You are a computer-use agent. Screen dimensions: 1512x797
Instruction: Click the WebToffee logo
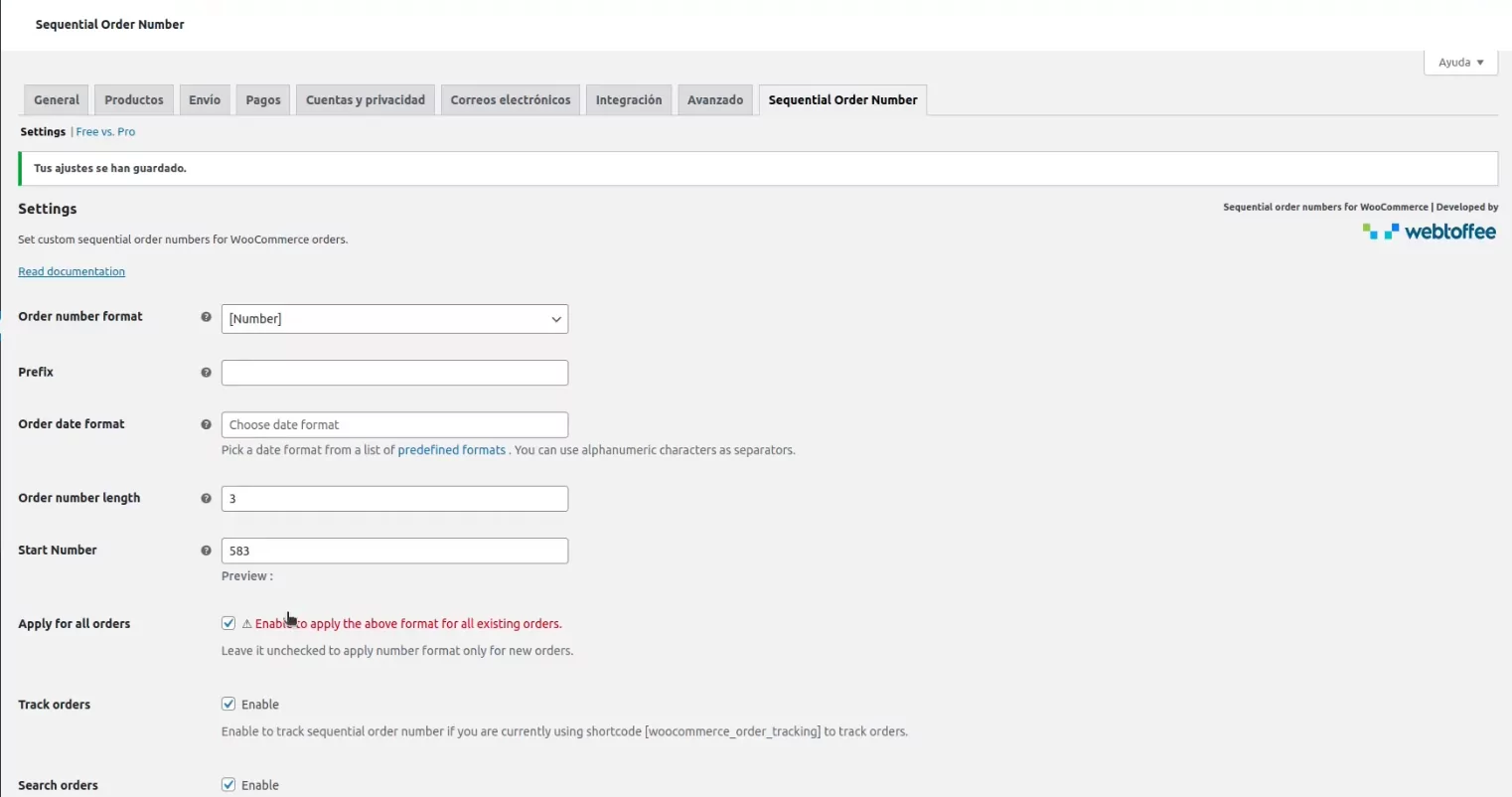[x=1429, y=232]
